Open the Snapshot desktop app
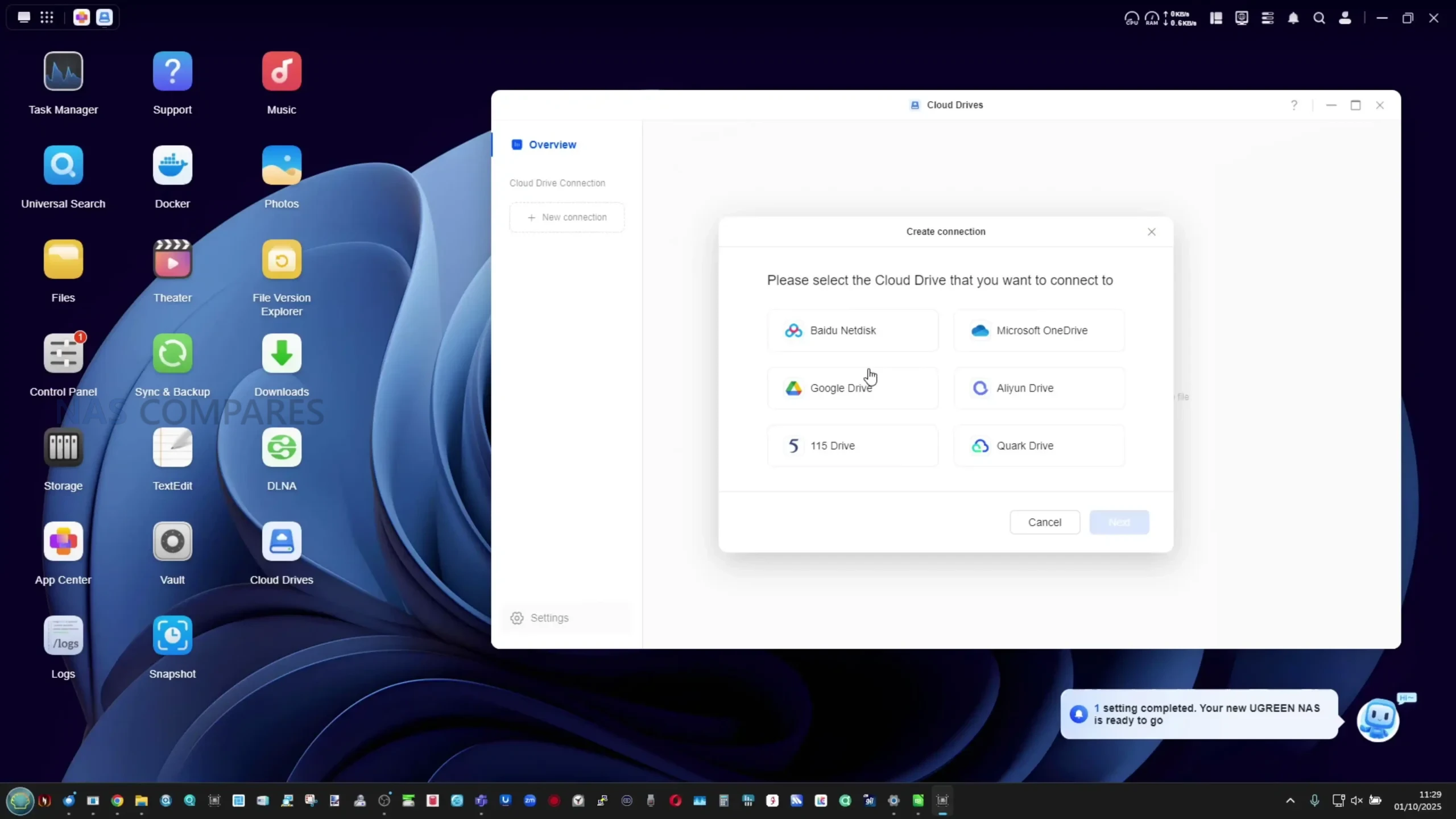 click(x=172, y=636)
